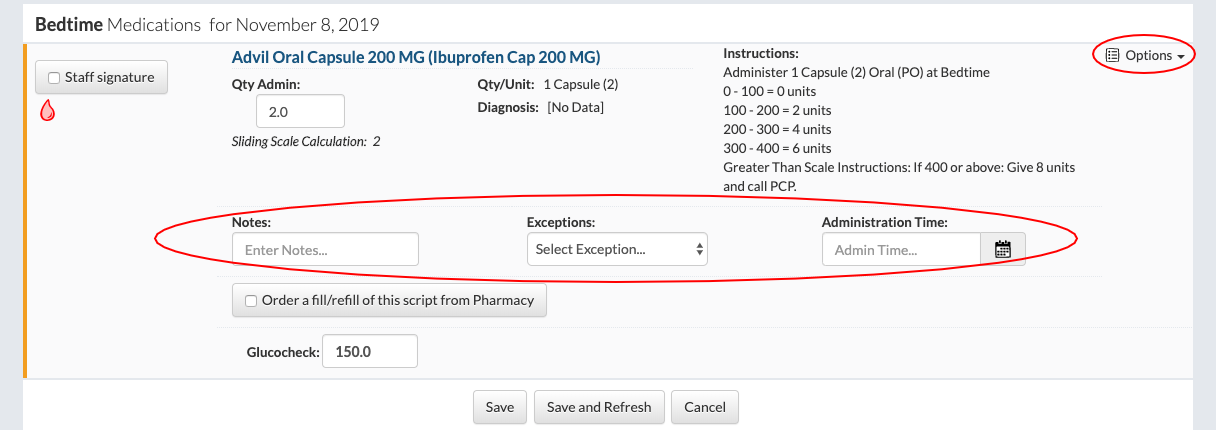Focus the Enter Notes text field

tap(325, 250)
